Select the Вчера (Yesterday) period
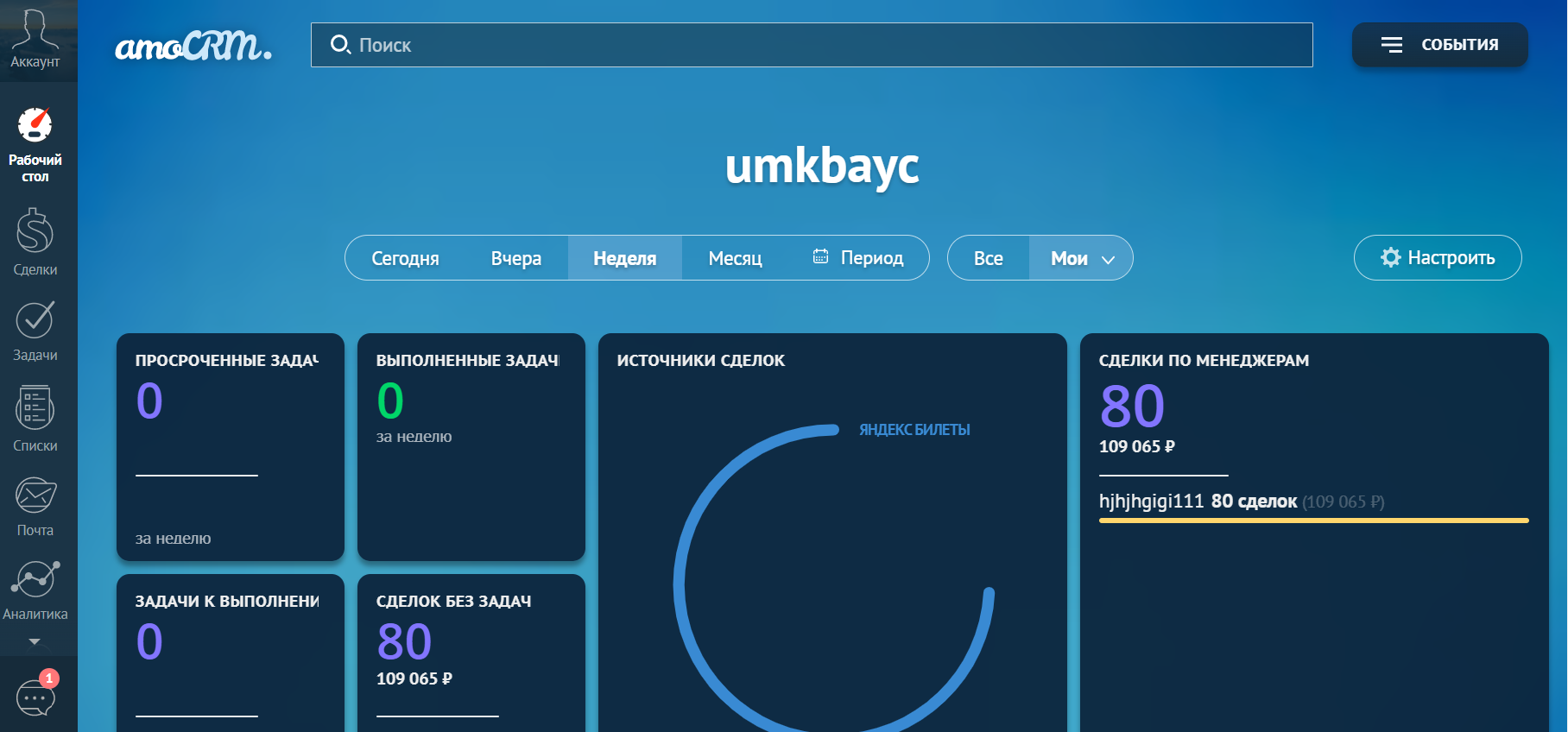This screenshot has width=1568, height=732. 515,258
